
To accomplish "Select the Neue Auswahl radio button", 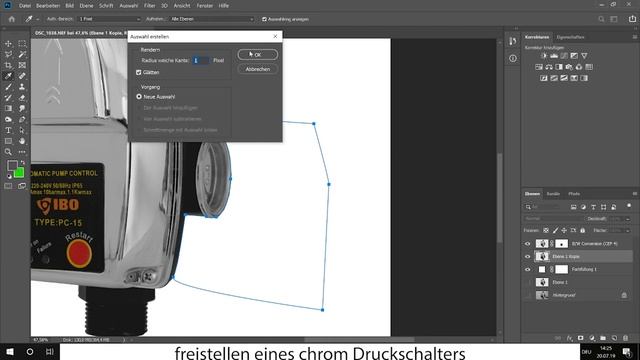I will click(x=139, y=97).
